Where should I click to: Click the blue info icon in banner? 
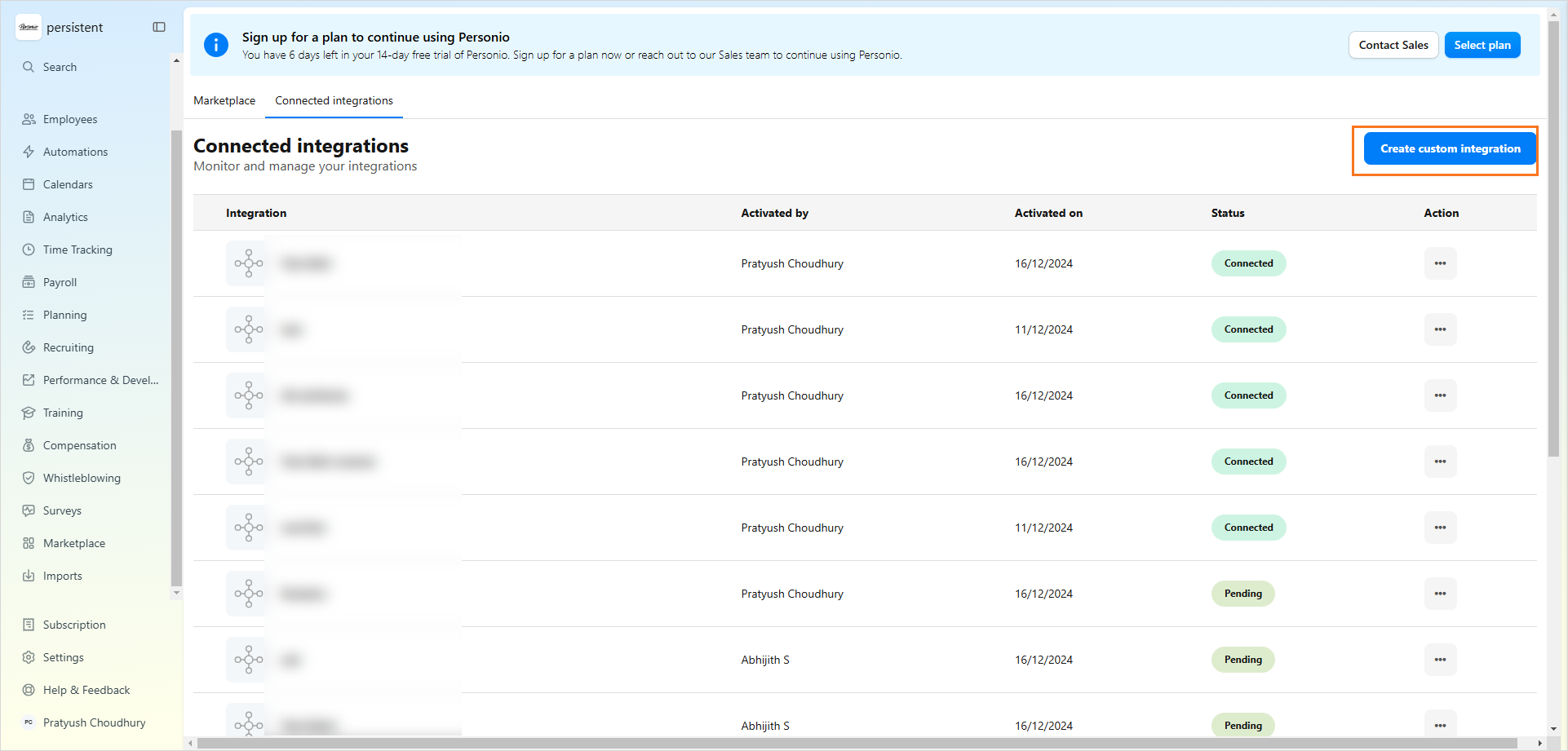click(x=216, y=45)
